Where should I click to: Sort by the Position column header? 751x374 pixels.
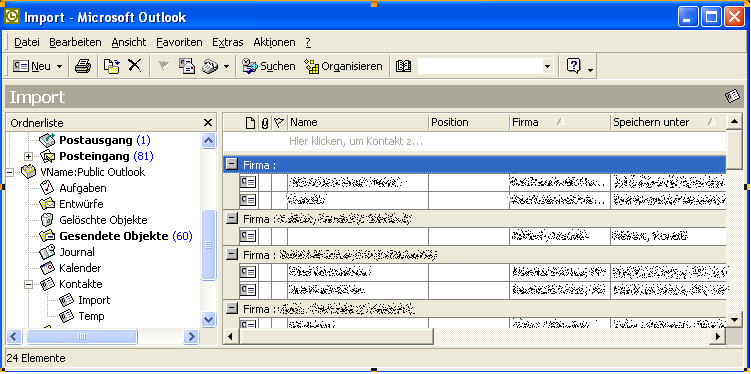point(468,123)
